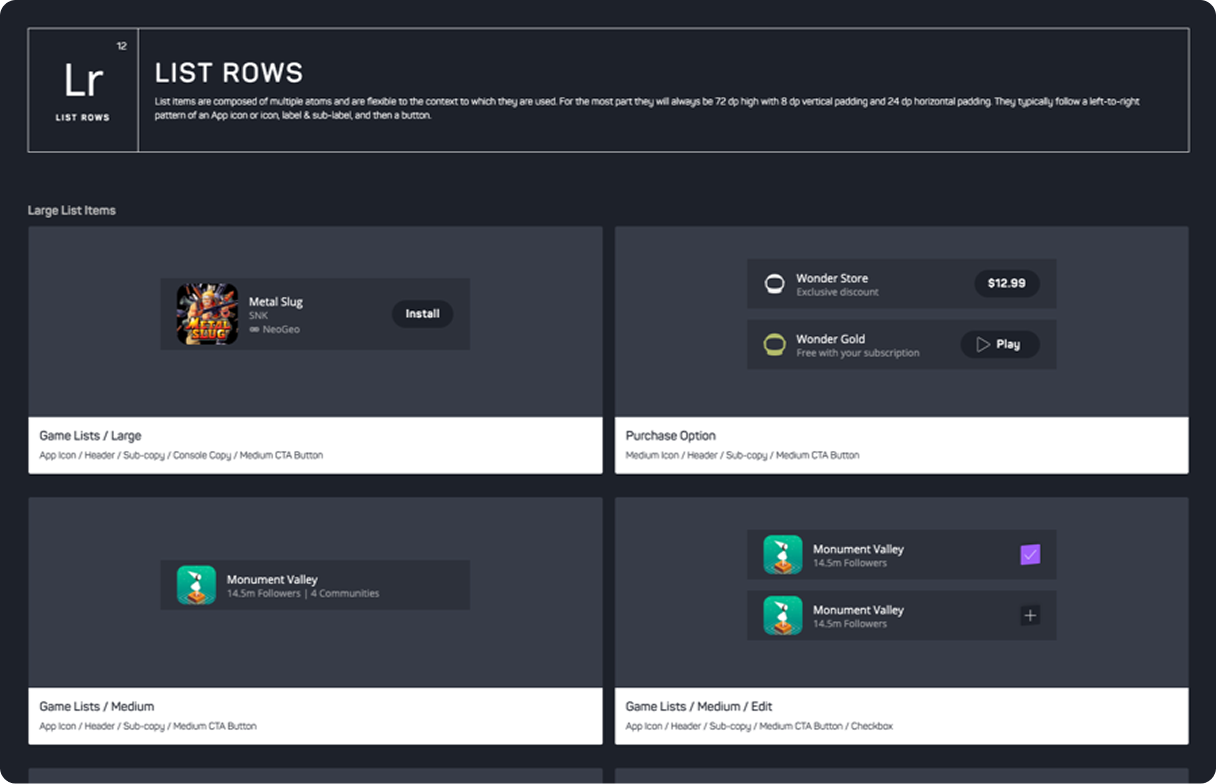
Task: Click the Purchase Option caption
Action: tap(671, 436)
